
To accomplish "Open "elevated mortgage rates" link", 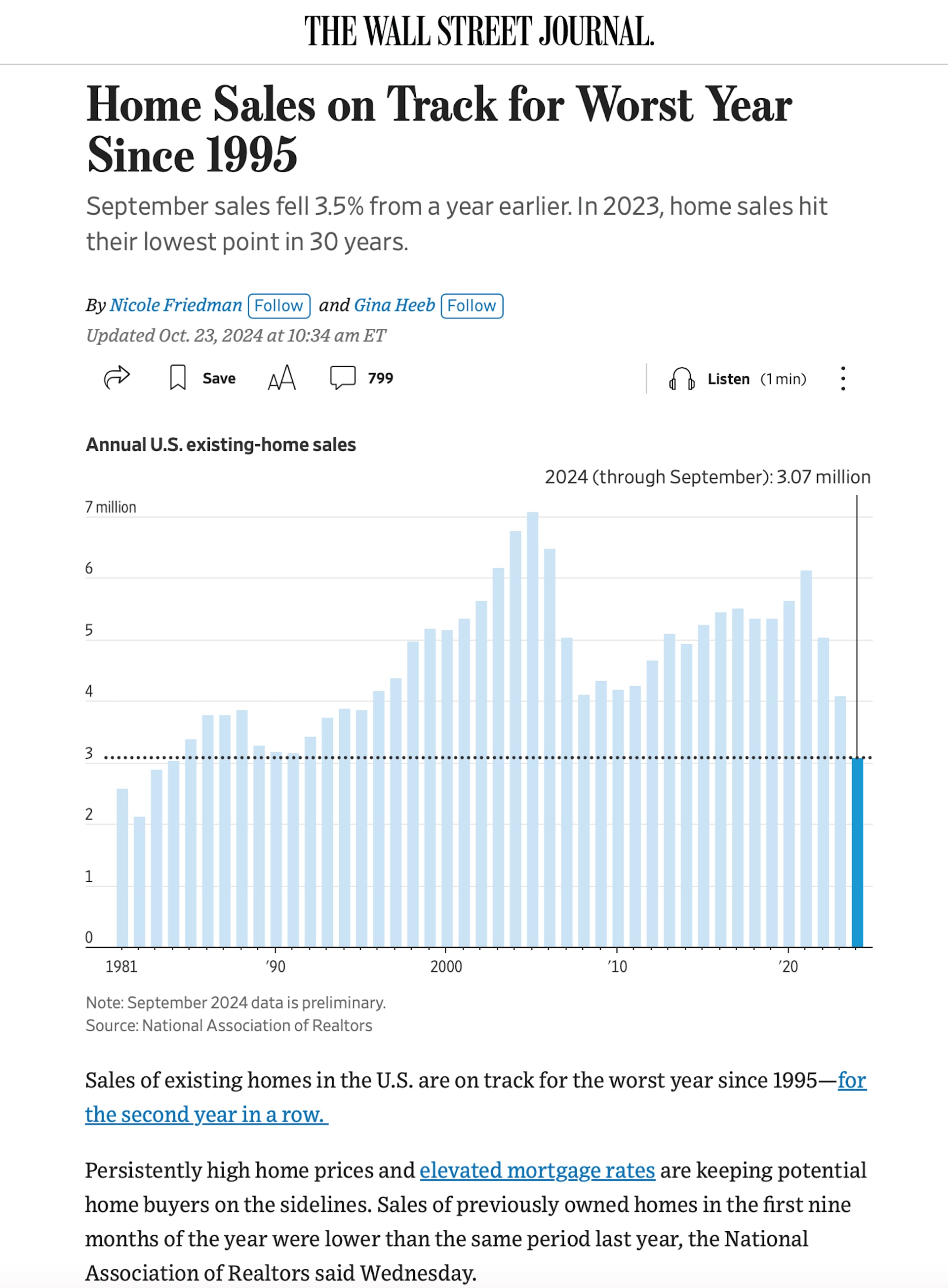I will [537, 1170].
